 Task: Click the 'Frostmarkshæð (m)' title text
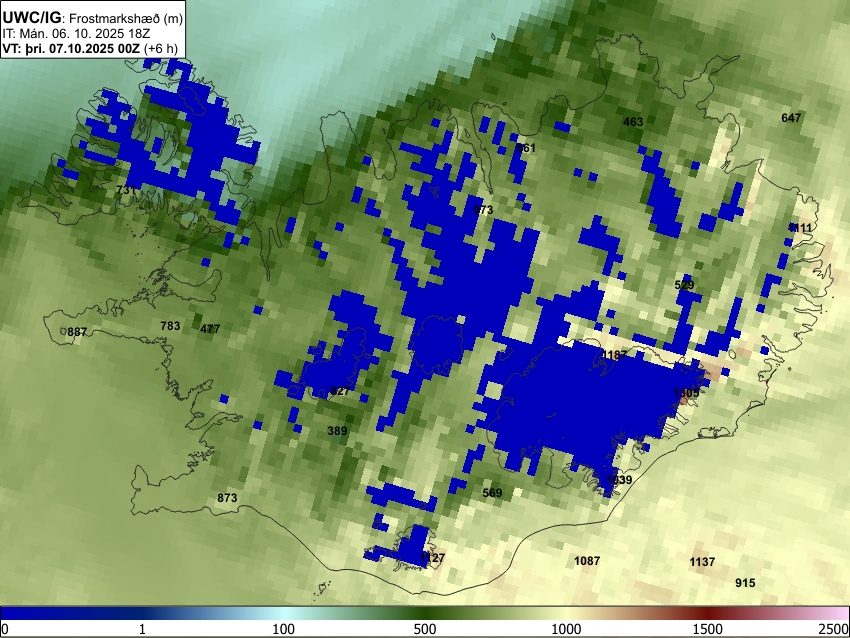click(x=126, y=19)
